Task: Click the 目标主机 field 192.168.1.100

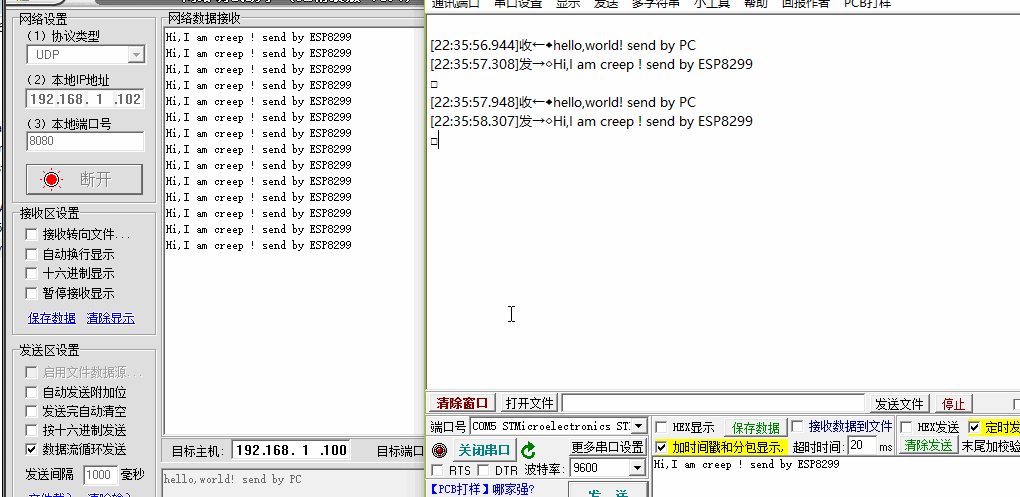Action: 290,450
